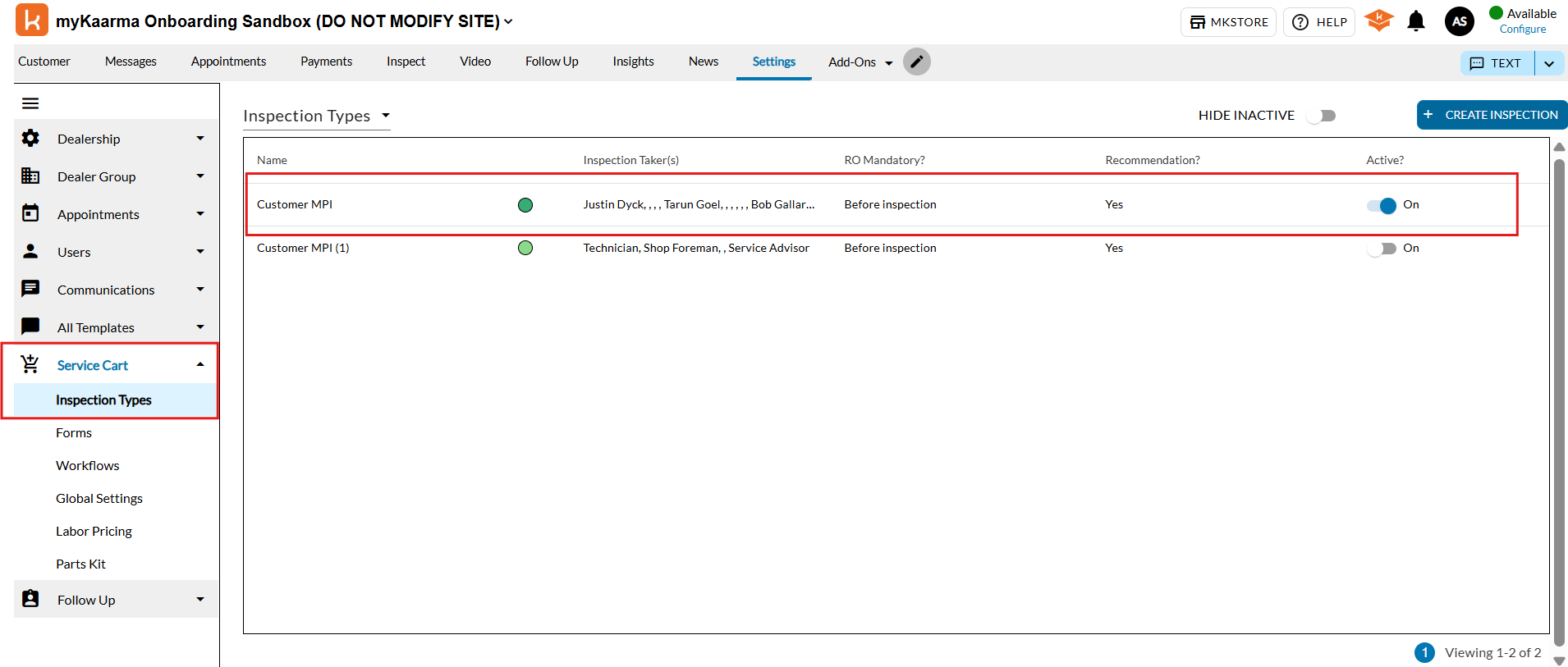Open the Inspection Types dropdown
The image size is (1568, 667).
point(317,116)
